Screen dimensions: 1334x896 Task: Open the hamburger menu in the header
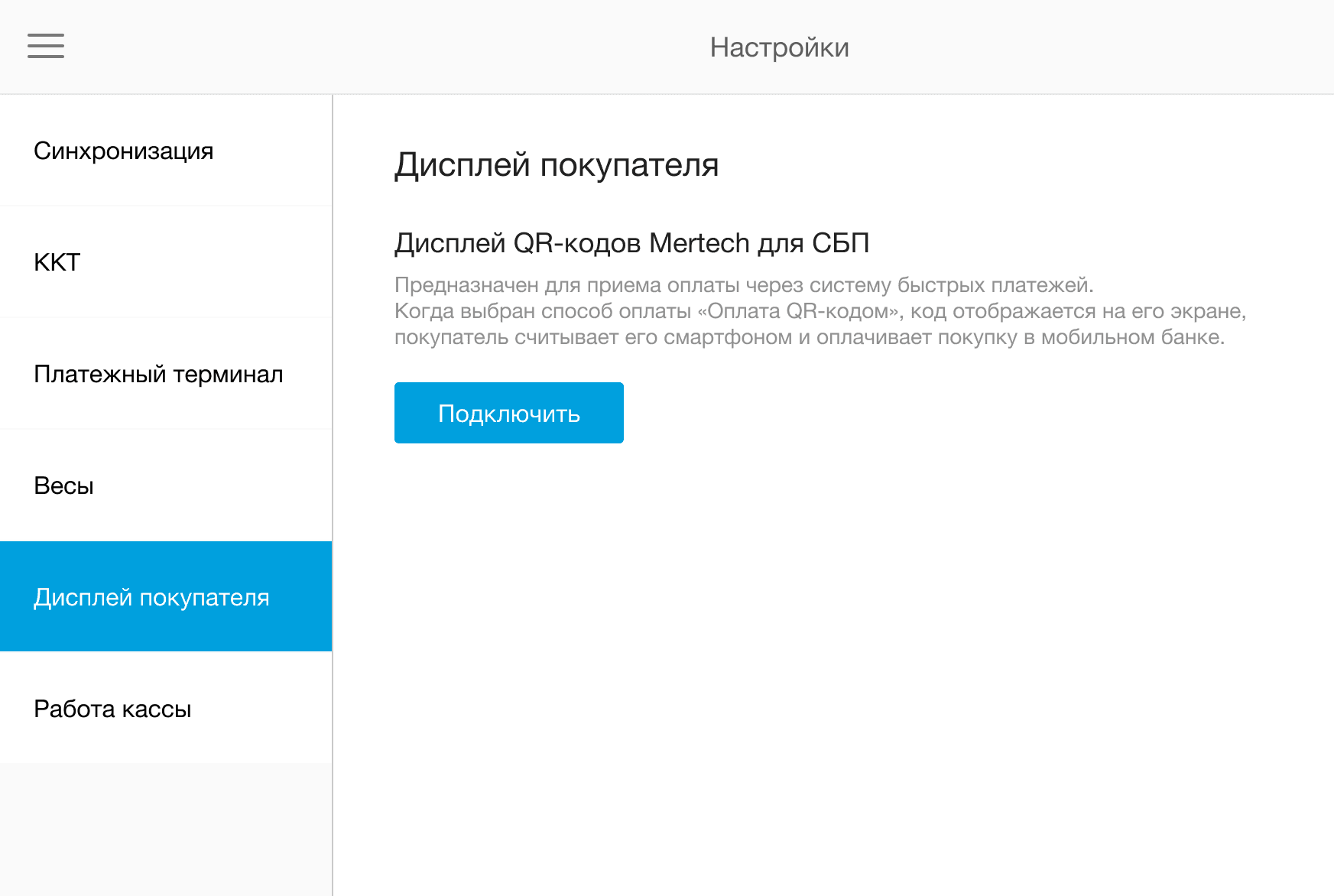tap(46, 46)
